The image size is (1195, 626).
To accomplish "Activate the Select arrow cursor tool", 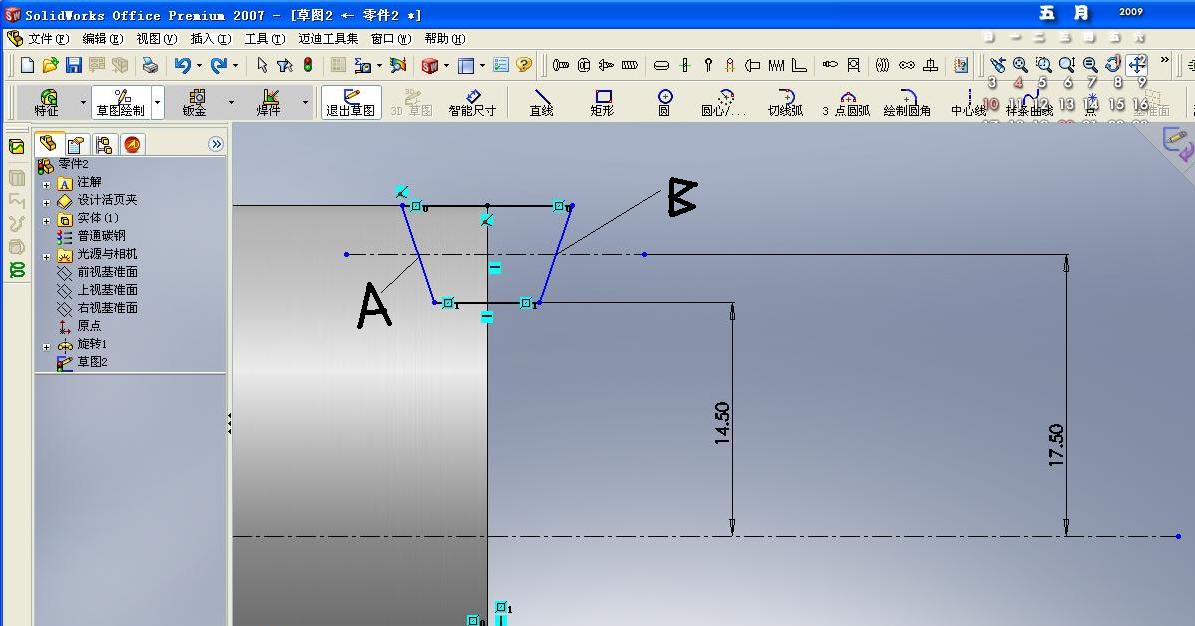I will coord(262,66).
